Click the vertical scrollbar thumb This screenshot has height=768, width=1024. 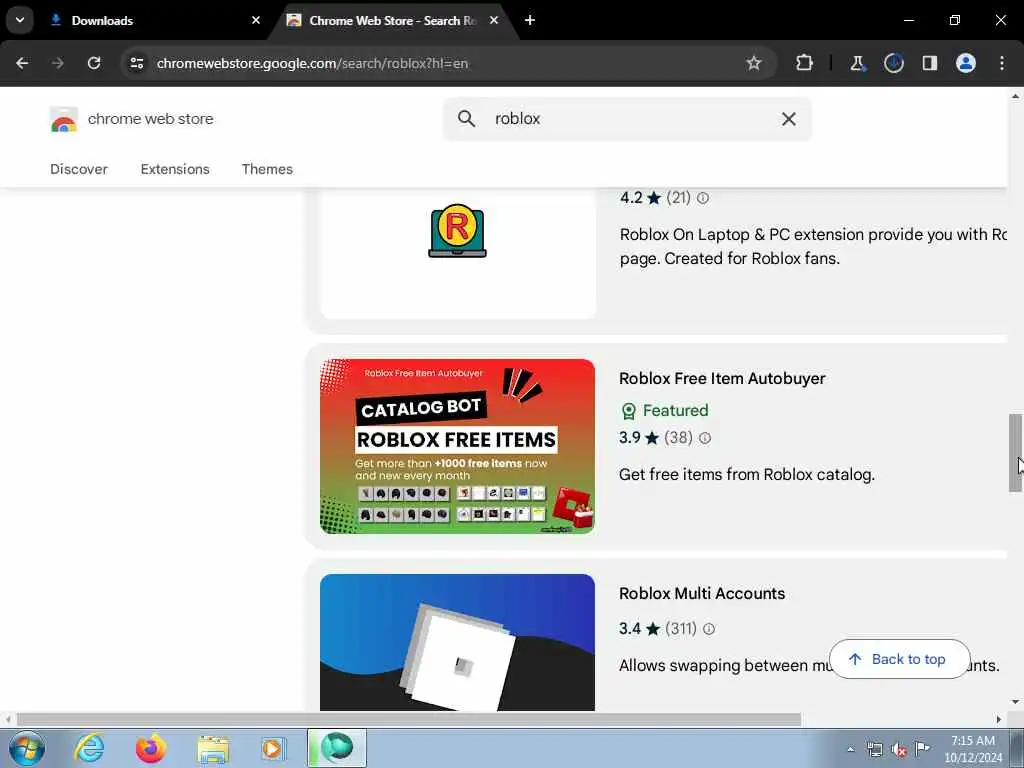tap(1015, 453)
